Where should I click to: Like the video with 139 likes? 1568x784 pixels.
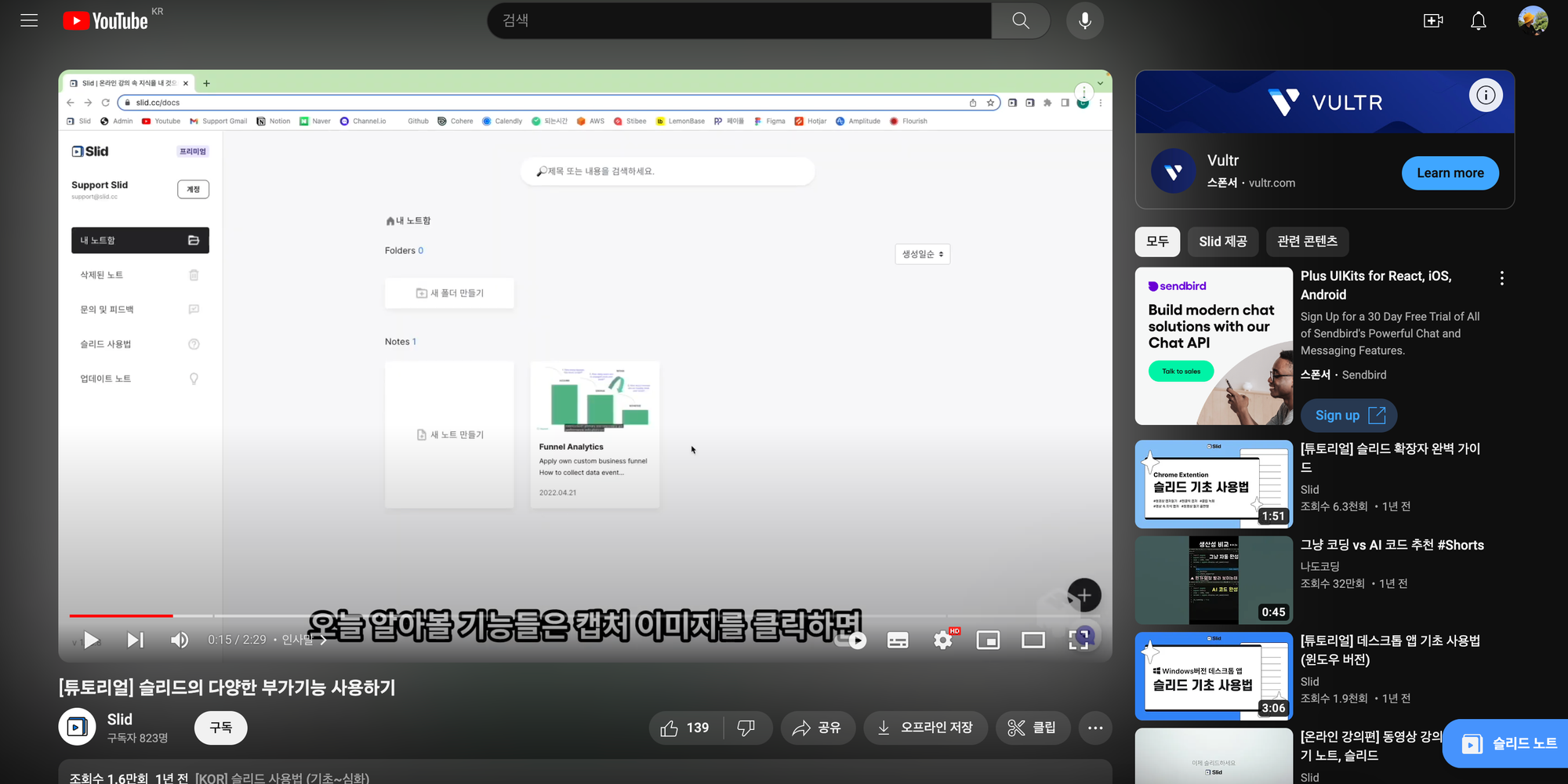(685, 728)
